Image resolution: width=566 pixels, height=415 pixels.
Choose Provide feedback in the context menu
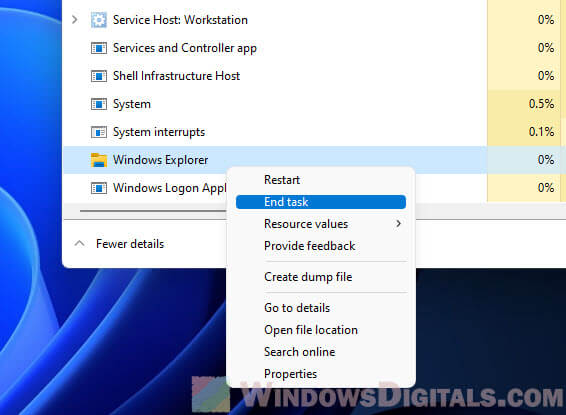[321, 246]
